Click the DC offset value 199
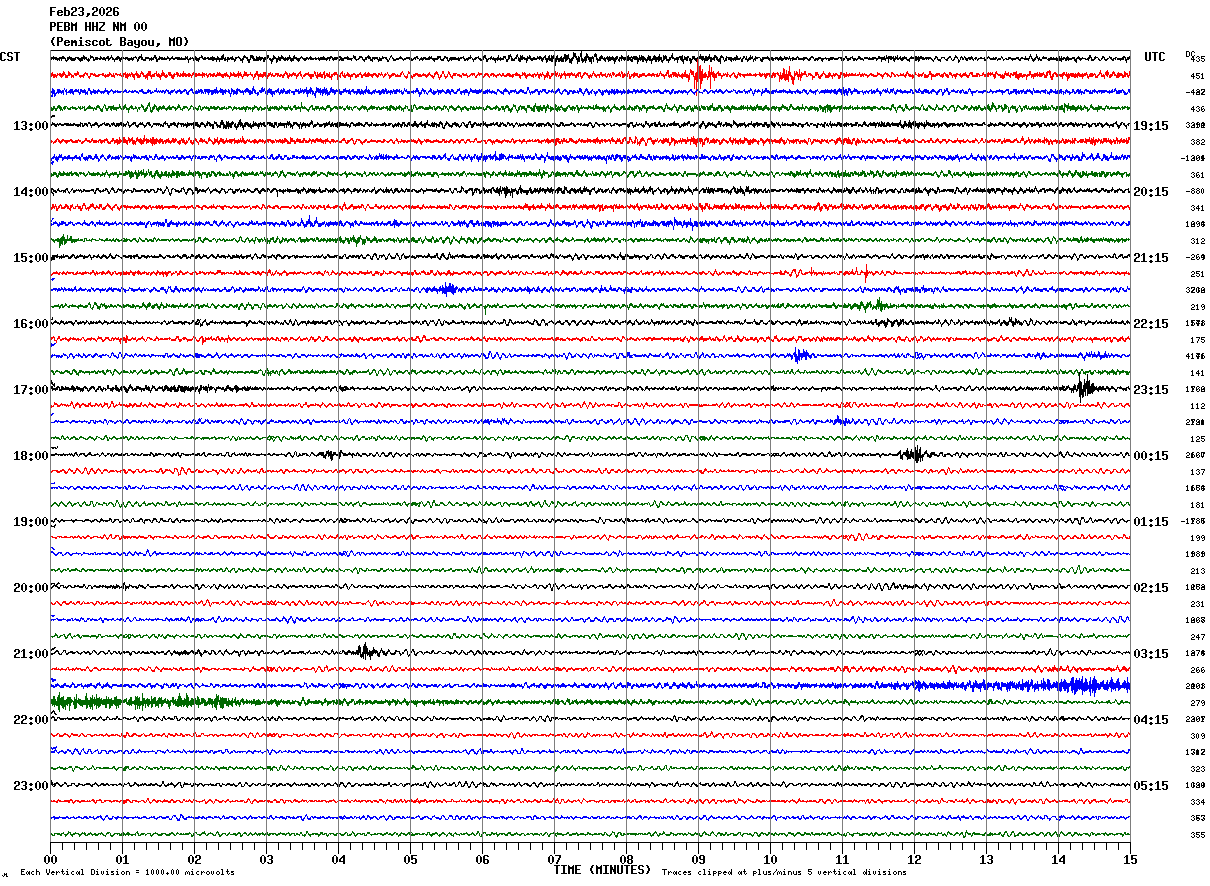Screen dimensions: 1210x886 coord(1197,538)
